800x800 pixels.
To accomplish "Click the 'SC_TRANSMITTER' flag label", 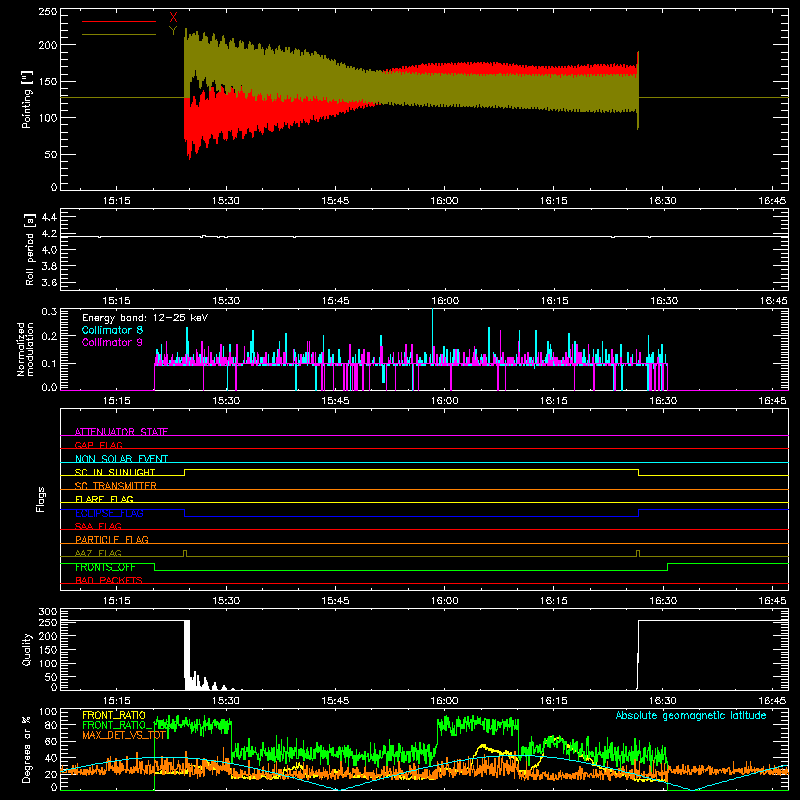I will [115, 485].
